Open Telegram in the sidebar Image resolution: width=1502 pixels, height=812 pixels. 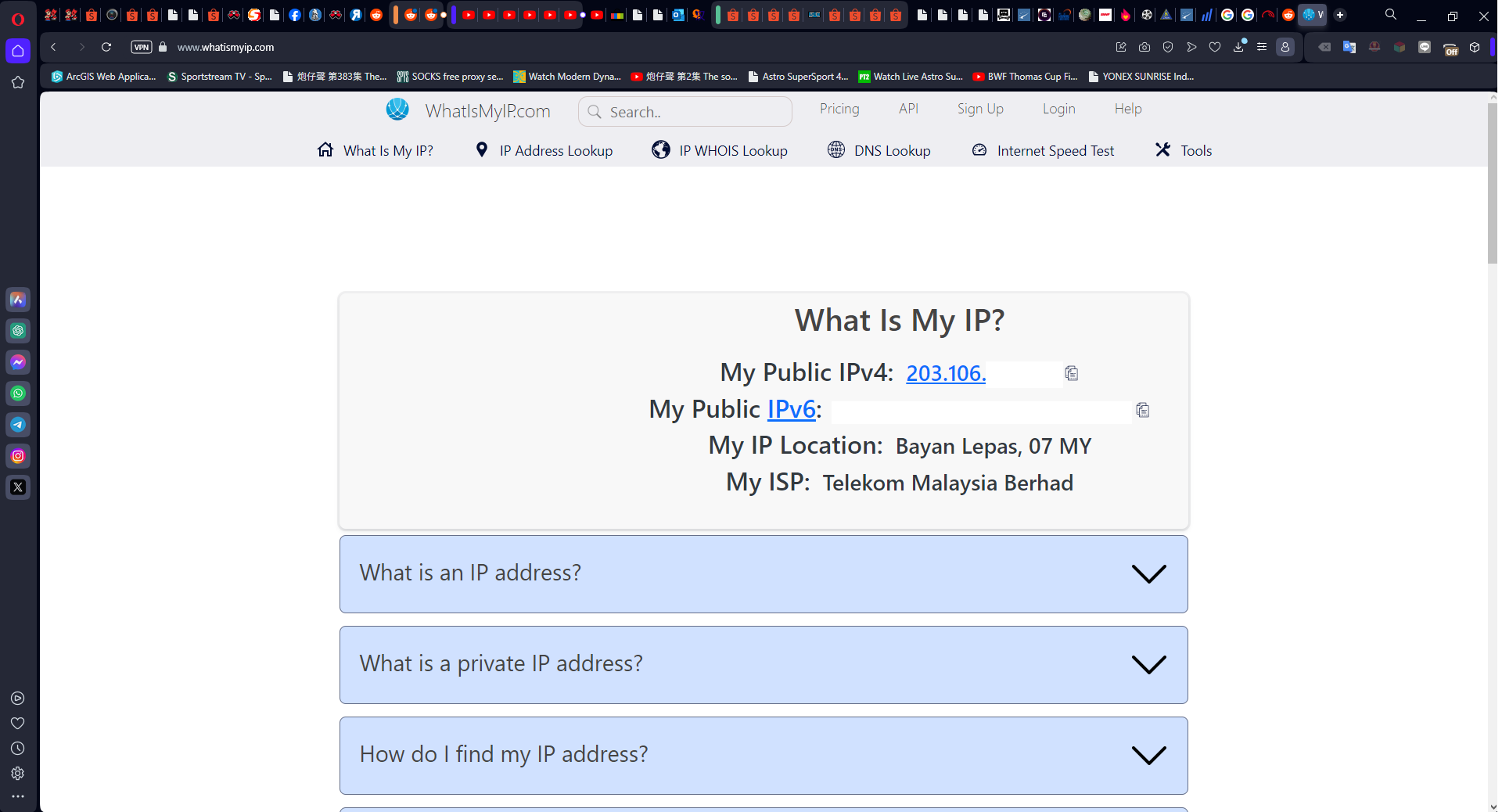tap(18, 425)
